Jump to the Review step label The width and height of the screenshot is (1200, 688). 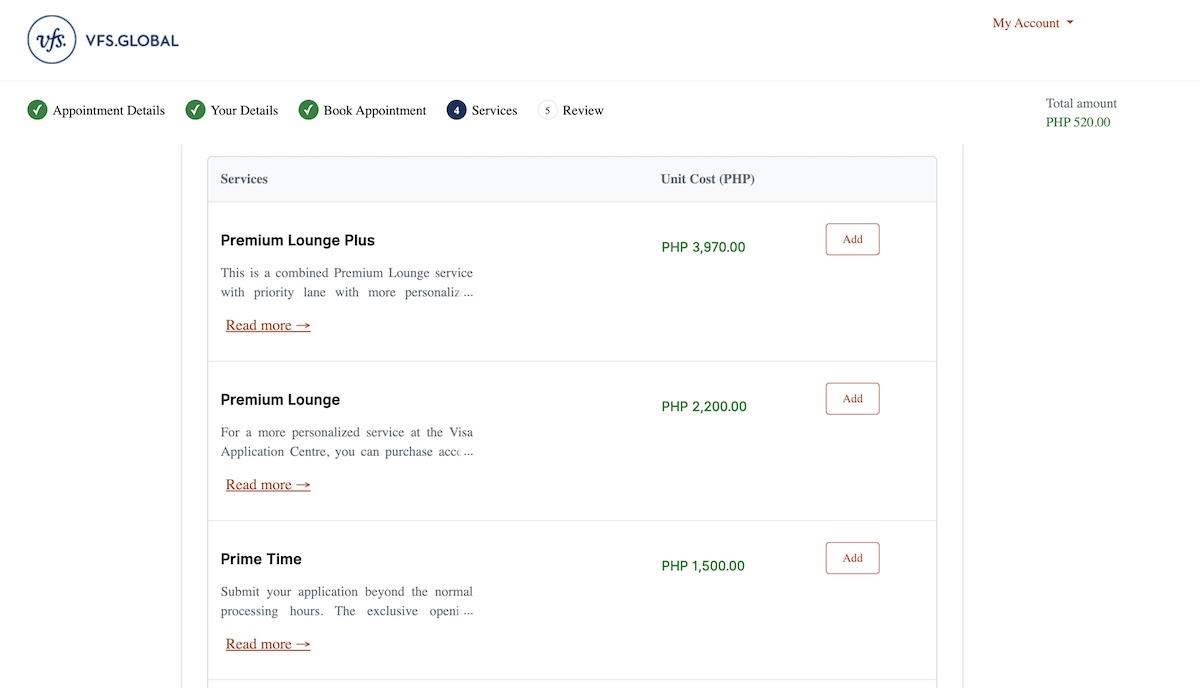click(x=583, y=110)
